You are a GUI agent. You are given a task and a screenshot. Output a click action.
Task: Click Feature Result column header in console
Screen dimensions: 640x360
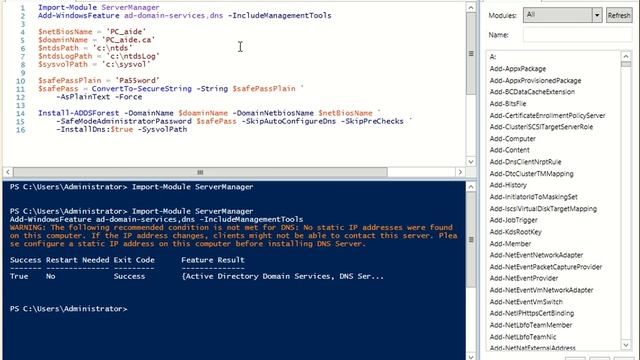point(213,260)
